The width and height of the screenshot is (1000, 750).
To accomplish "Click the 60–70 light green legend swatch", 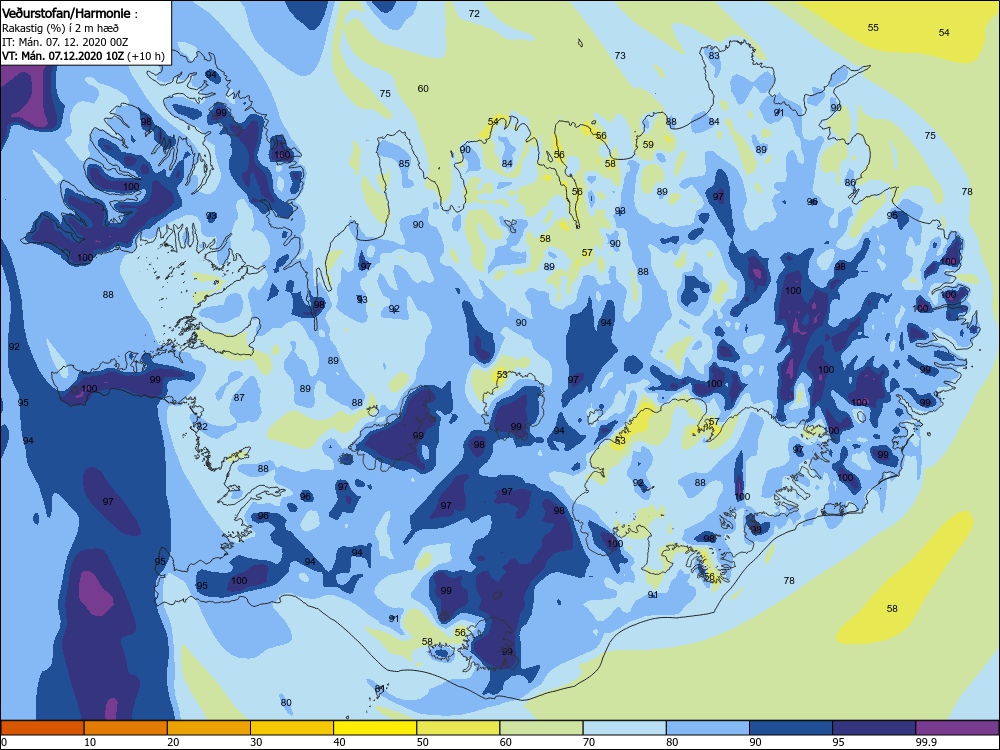I will coord(541,728).
